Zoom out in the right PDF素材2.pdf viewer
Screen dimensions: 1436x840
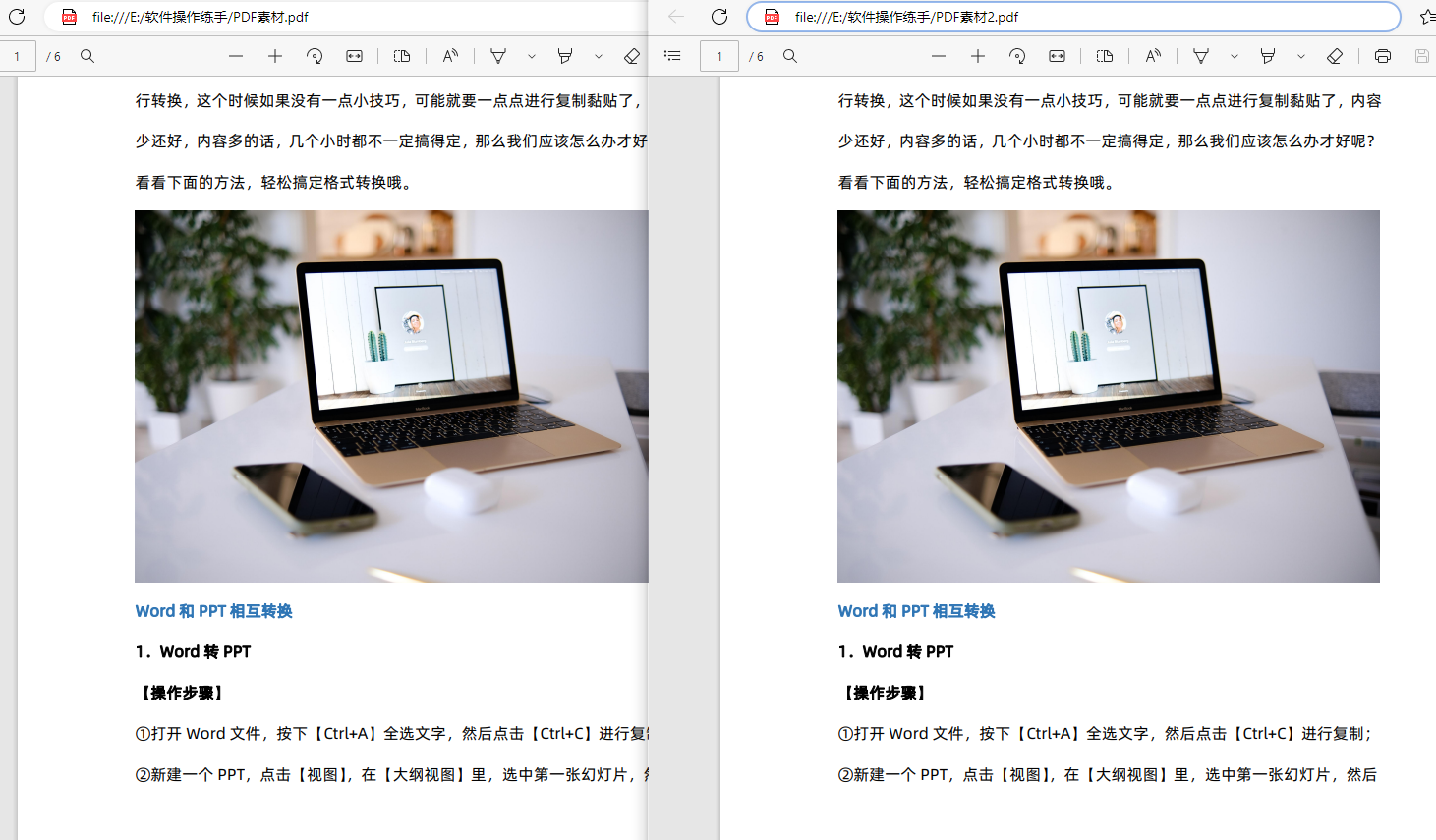939,56
